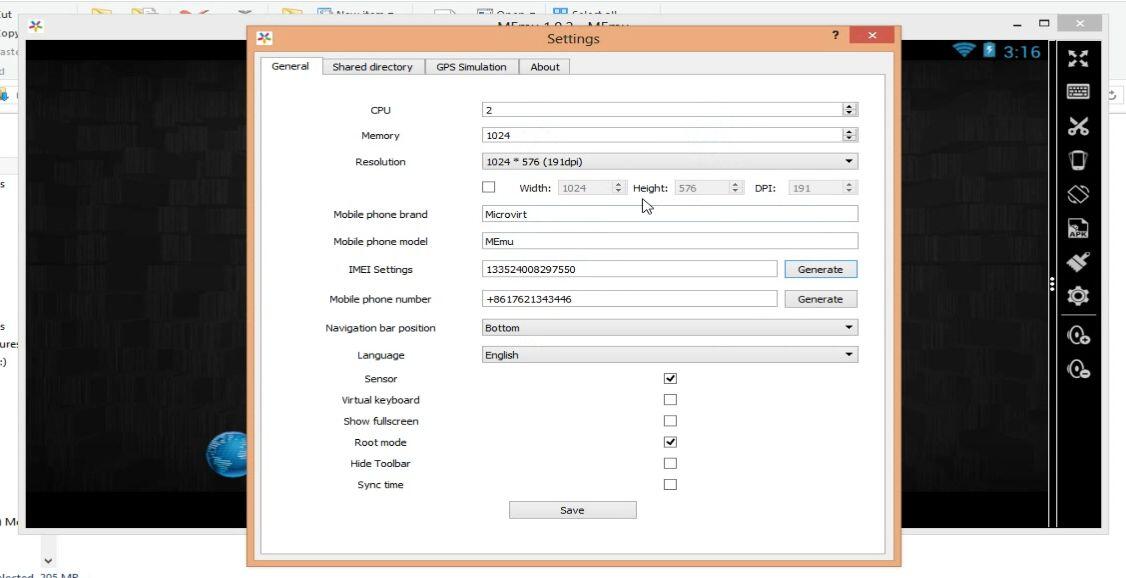
Task: Close the Settings dialog
Action: click(x=872, y=35)
